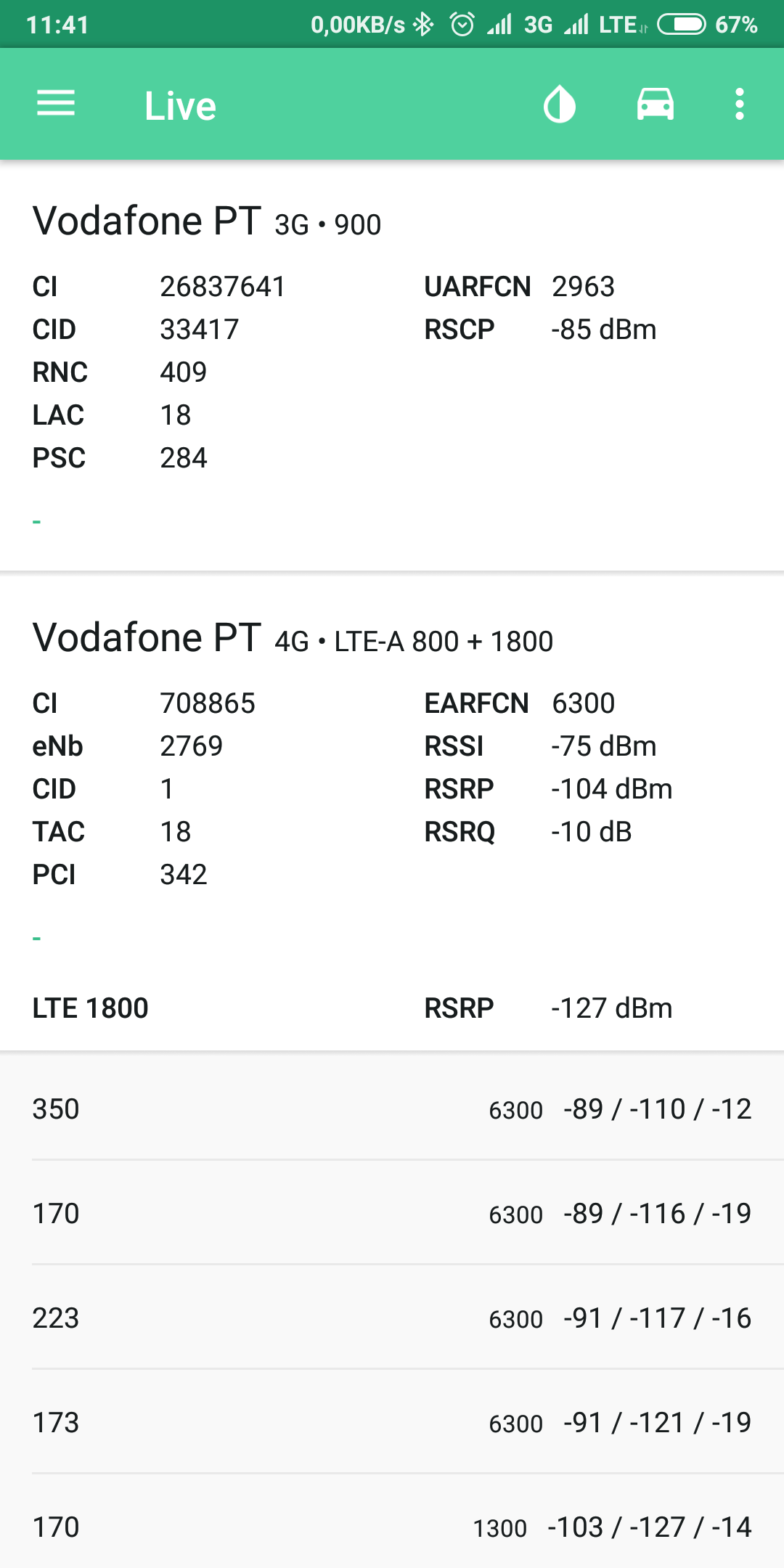Select the LTE 1800 secondary carrier row
Screen dimensions: 784x1568
(392, 1008)
